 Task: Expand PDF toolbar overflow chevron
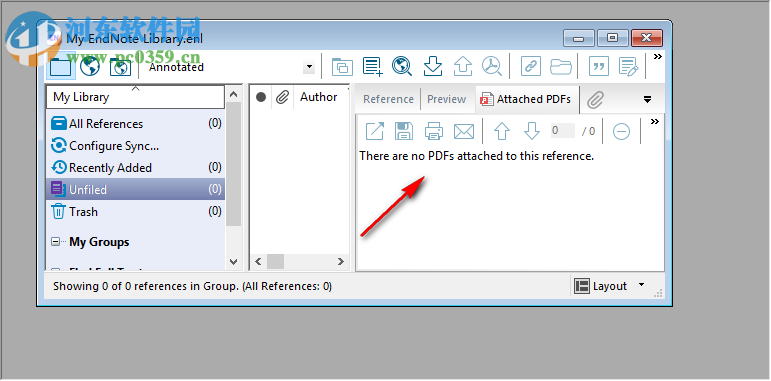coord(654,121)
